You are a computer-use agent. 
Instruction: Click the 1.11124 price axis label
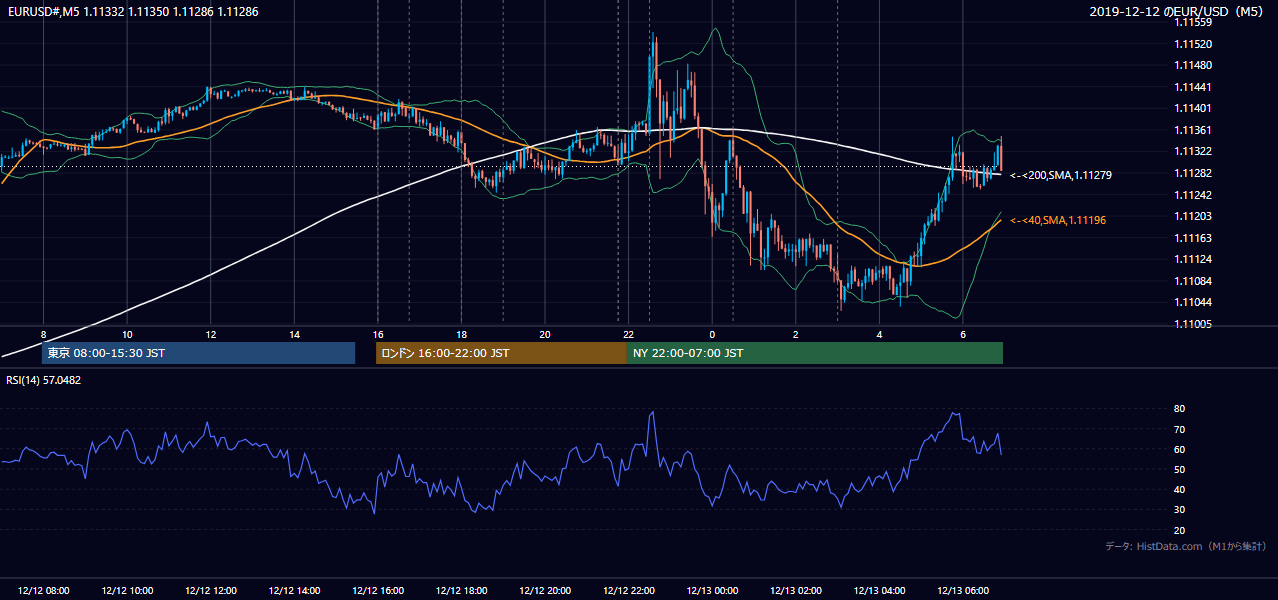click(1194, 259)
